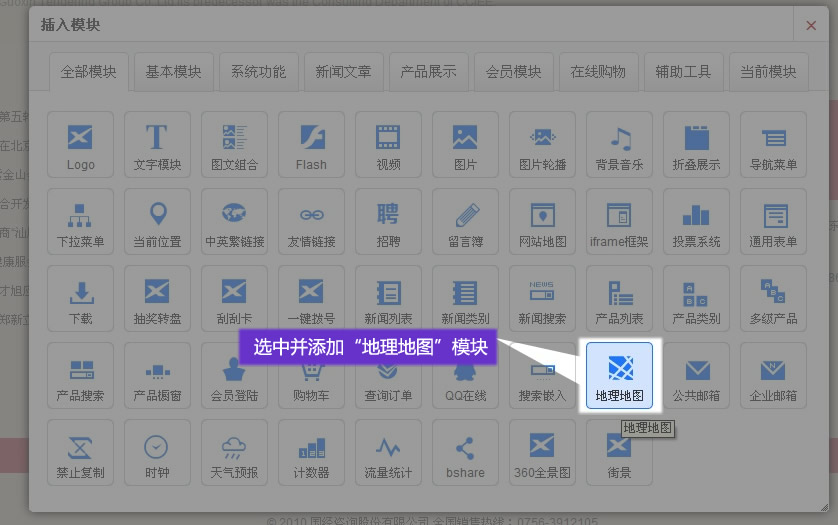Insert the 留言簿 guestbook module

coord(465,221)
